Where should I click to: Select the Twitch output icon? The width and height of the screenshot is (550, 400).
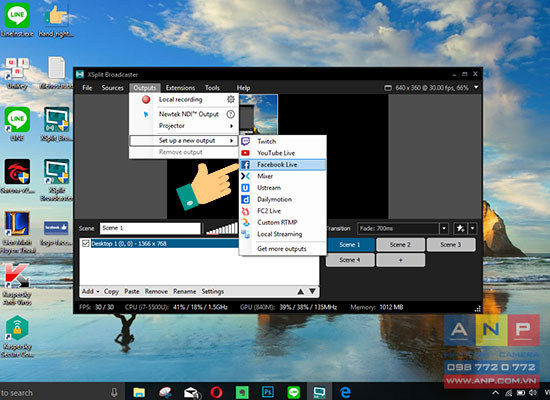(x=246, y=141)
